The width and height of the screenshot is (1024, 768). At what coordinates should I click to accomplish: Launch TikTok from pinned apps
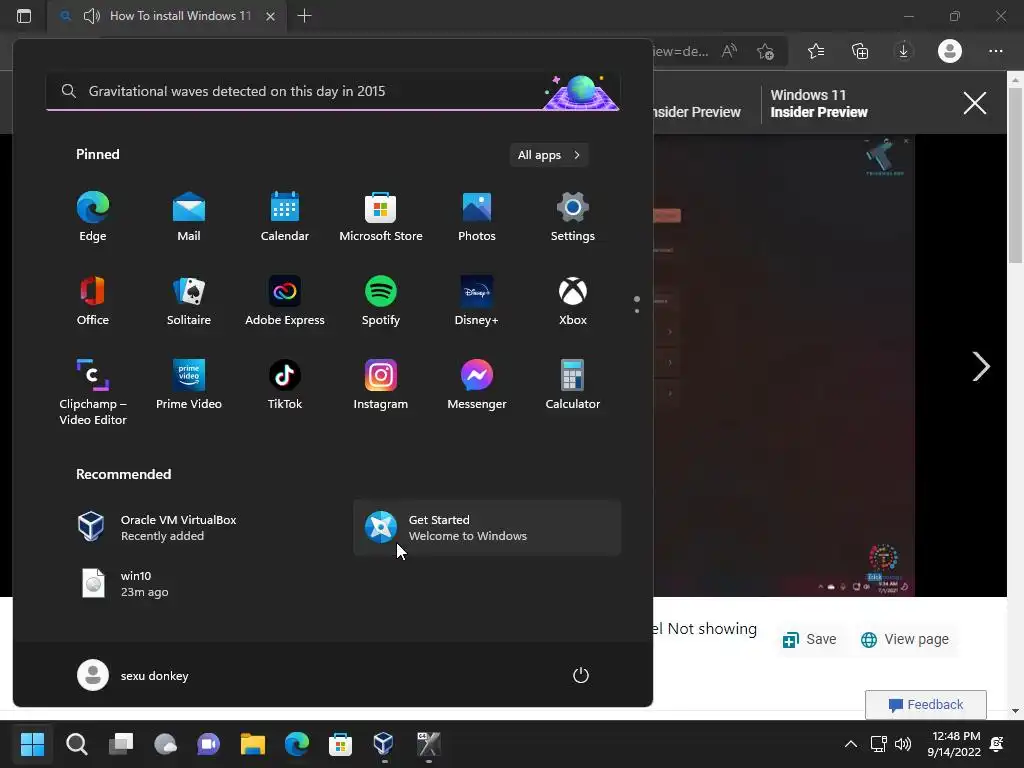tap(285, 385)
